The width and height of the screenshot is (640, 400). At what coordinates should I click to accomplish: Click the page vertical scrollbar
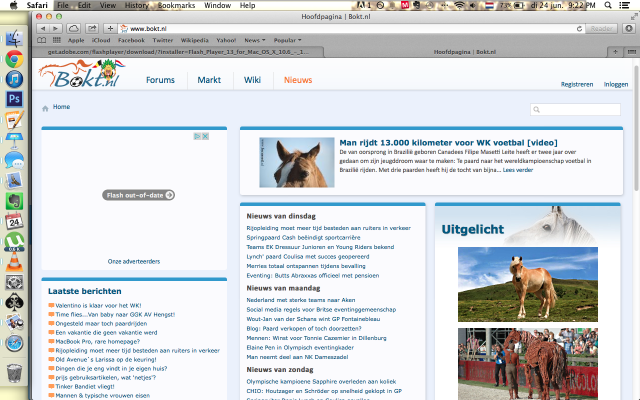click(636, 128)
